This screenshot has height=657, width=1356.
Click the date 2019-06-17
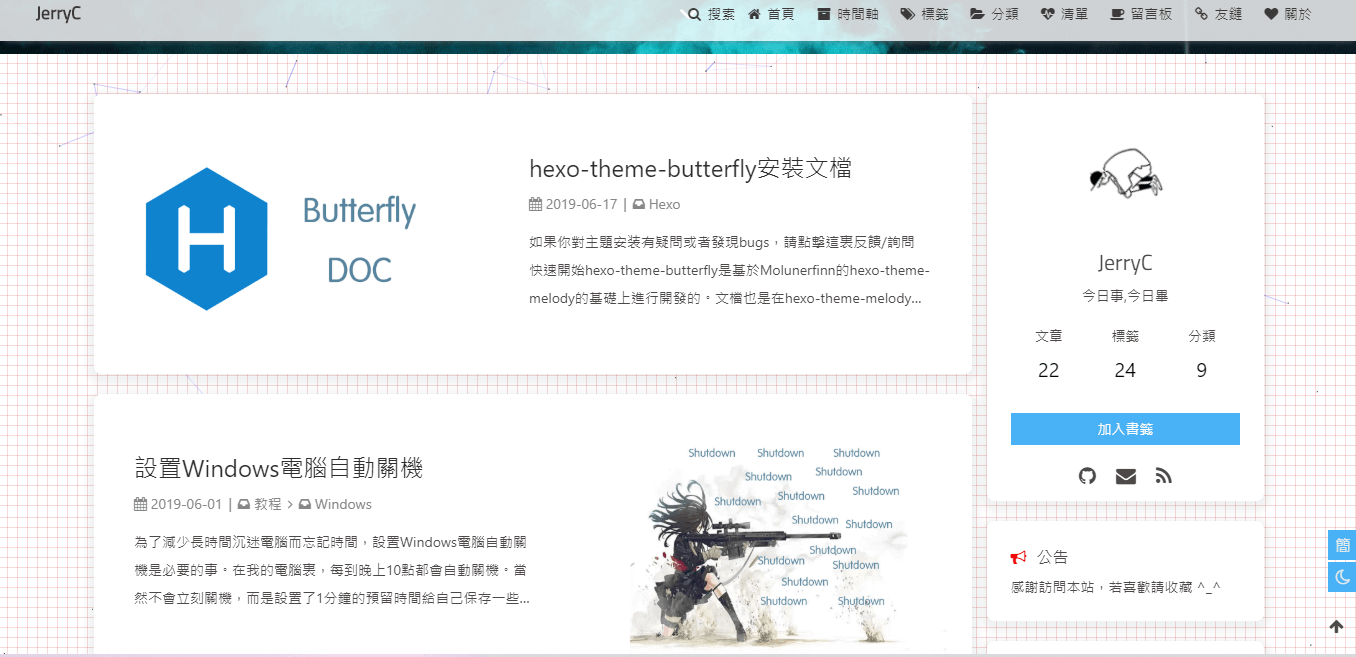click(581, 204)
